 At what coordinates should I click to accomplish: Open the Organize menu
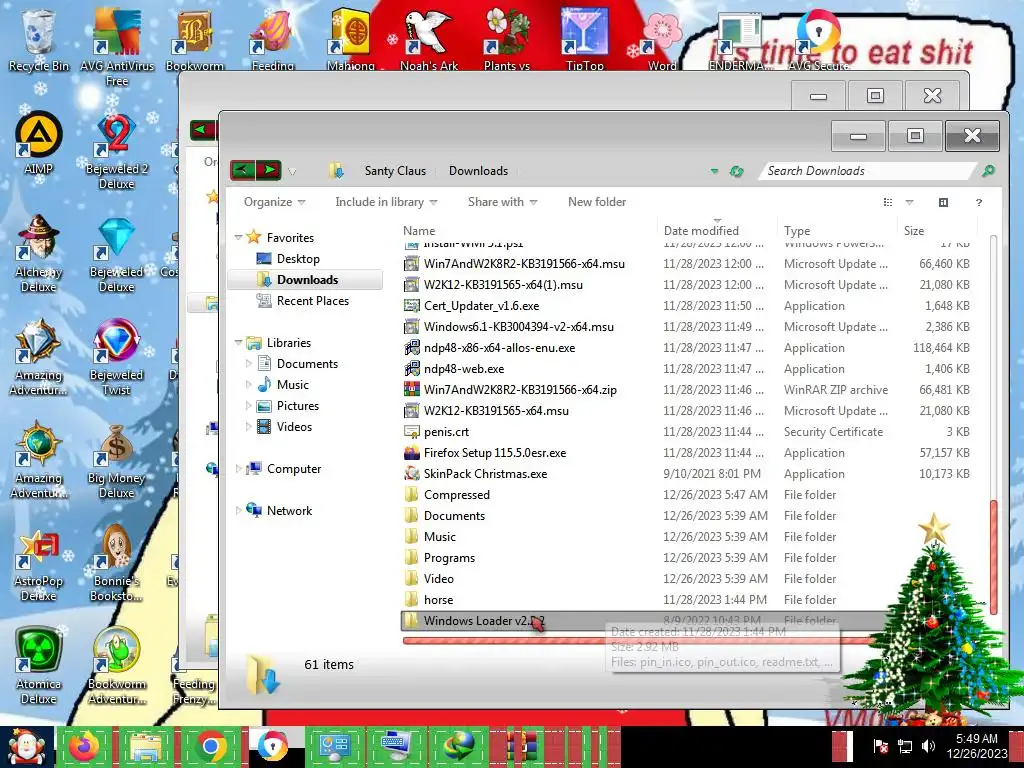pos(274,202)
